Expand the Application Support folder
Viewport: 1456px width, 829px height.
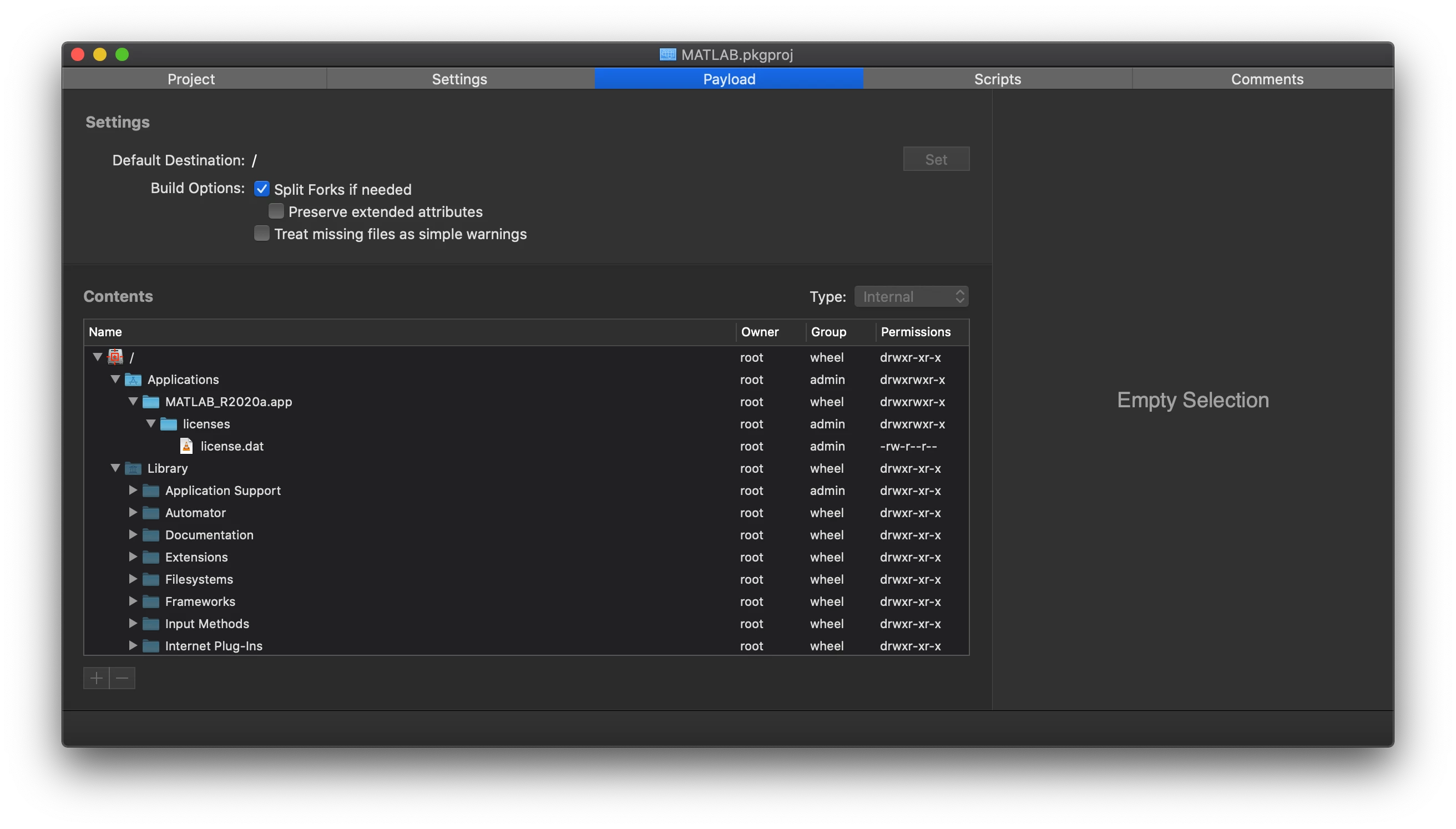click(133, 490)
